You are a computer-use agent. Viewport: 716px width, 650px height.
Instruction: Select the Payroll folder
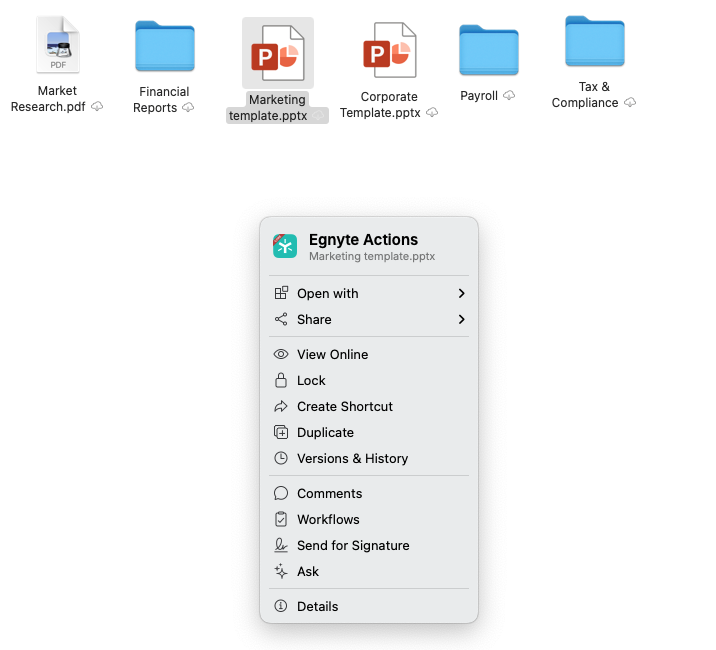488,50
